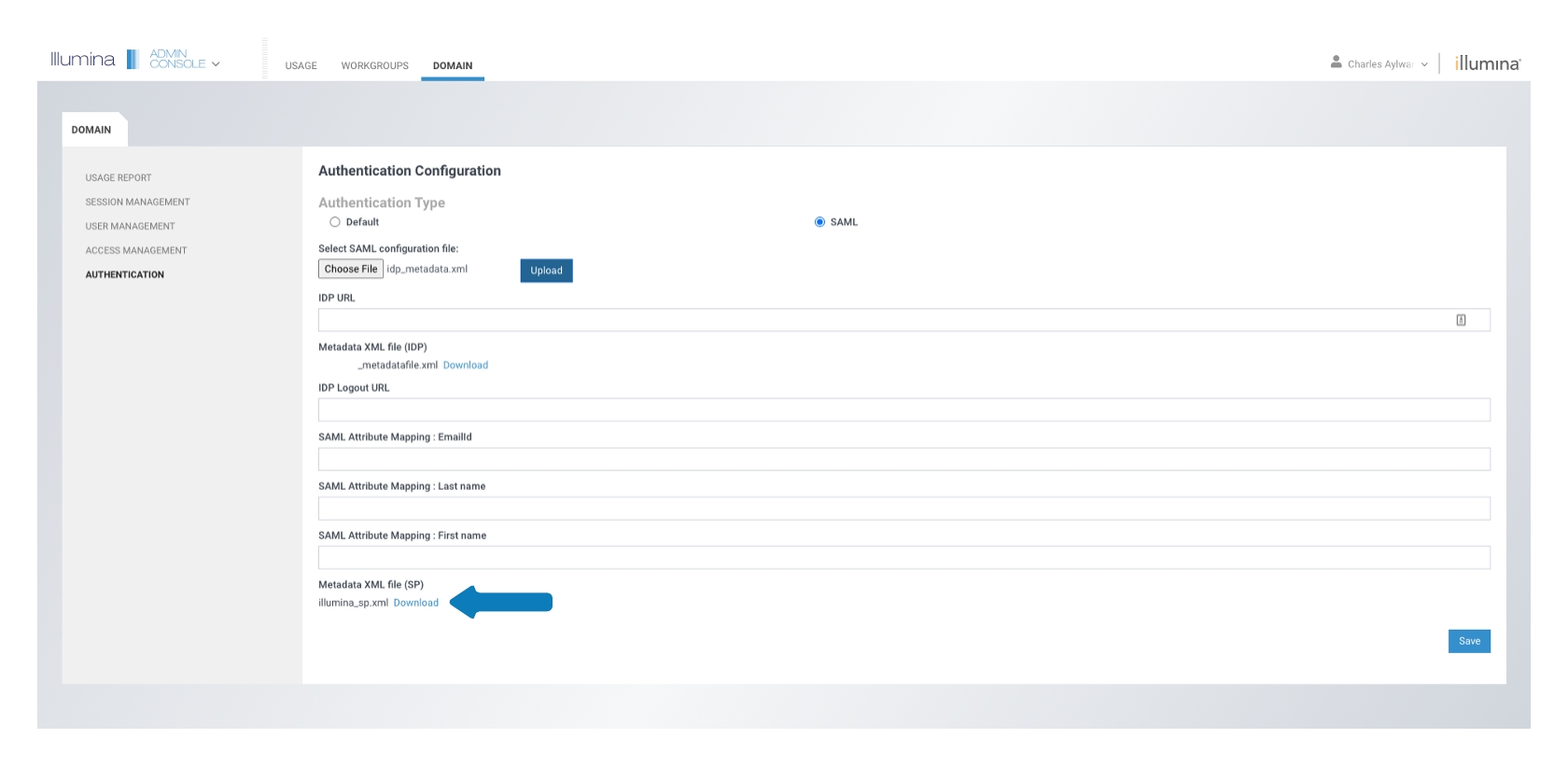Screen dimensions: 1568x766
Task: Click Choose File for SAML configuration
Action: (351, 270)
